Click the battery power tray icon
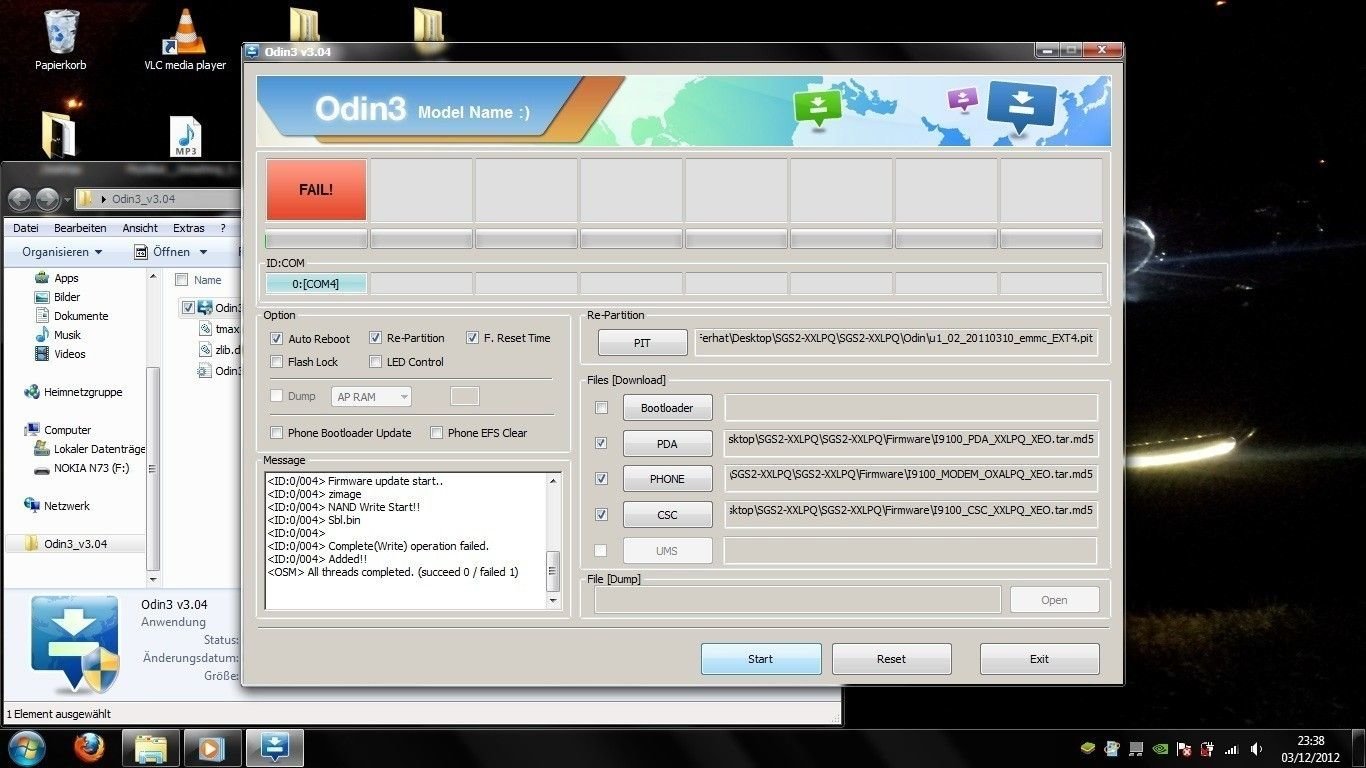Viewport: 1366px width, 768px height. coord(1208,749)
